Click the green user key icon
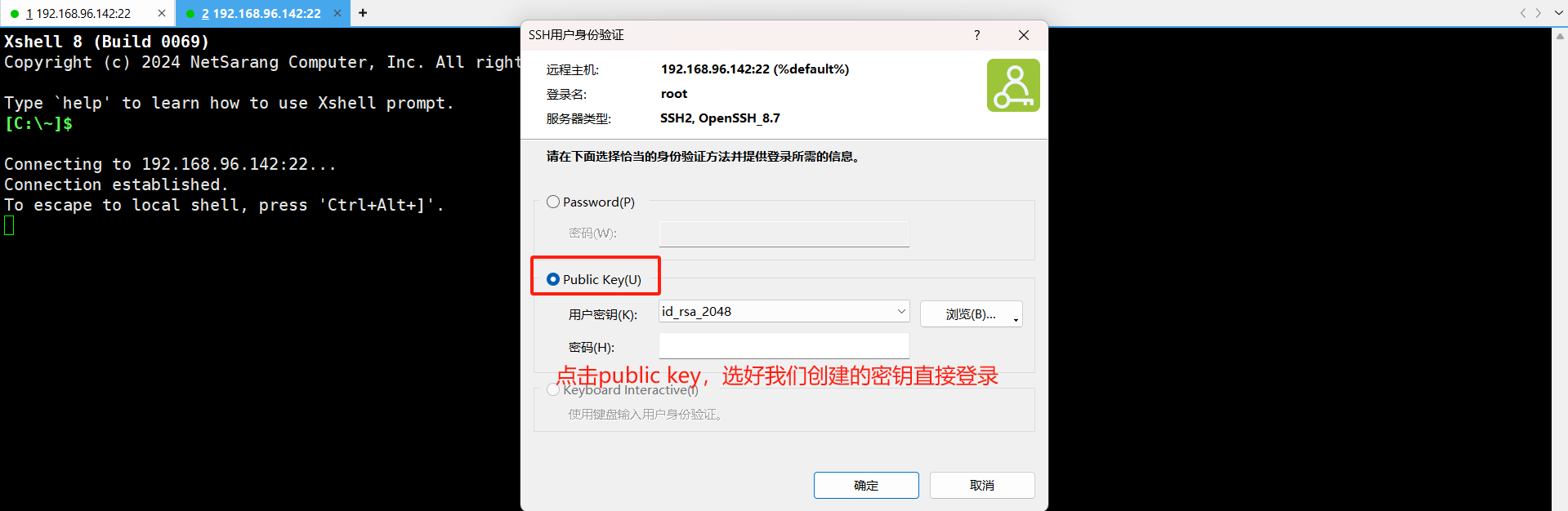Screen dimensions: 1568x511 (1013, 85)
